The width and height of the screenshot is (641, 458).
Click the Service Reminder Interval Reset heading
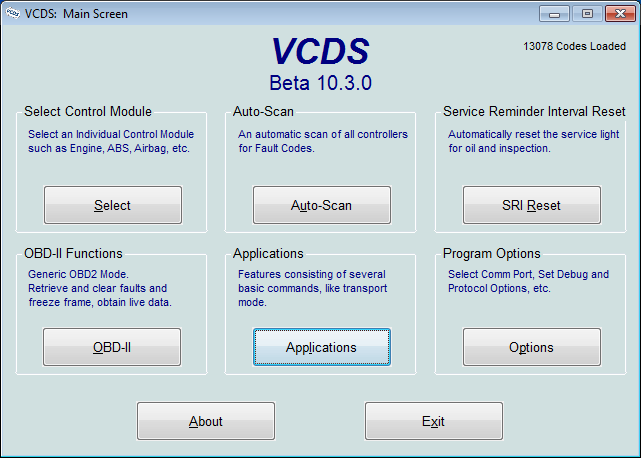coord(534,112)
